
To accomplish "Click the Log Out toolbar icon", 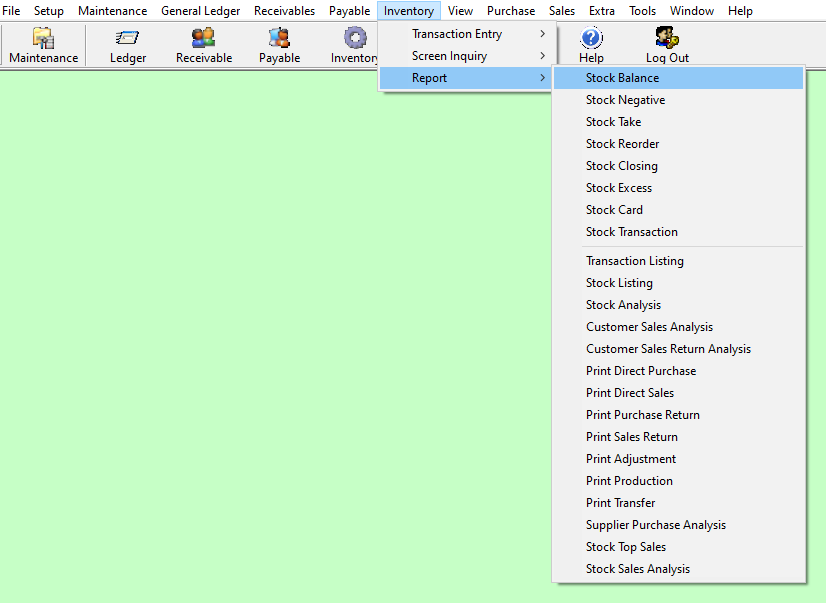I will pos(667,45).
